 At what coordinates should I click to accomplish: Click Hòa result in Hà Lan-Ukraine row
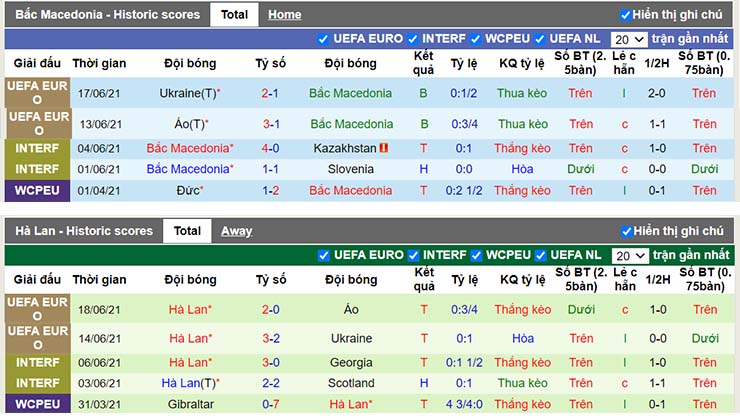click(x=523, y=338)
